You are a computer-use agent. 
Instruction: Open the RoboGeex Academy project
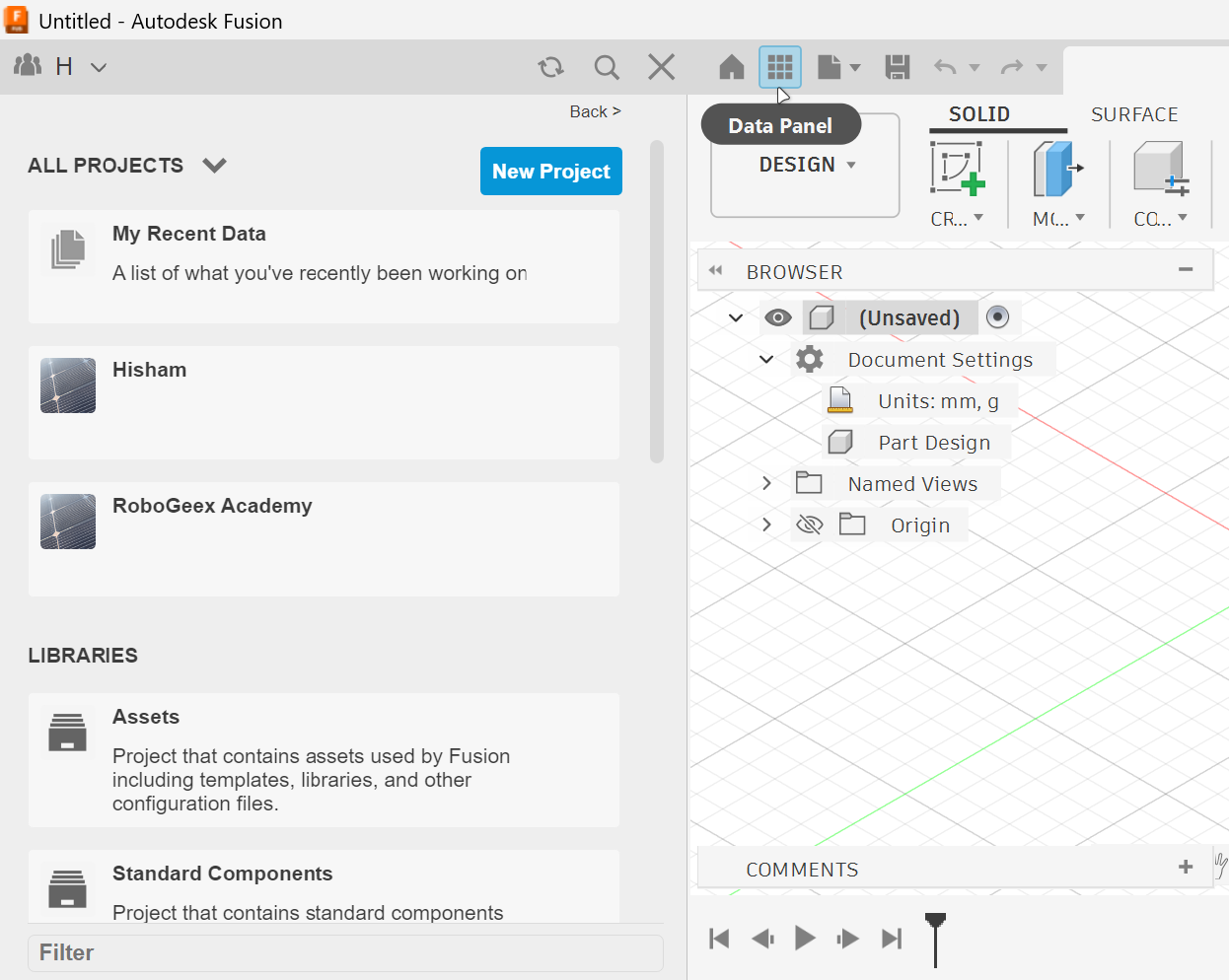(324, 539)
